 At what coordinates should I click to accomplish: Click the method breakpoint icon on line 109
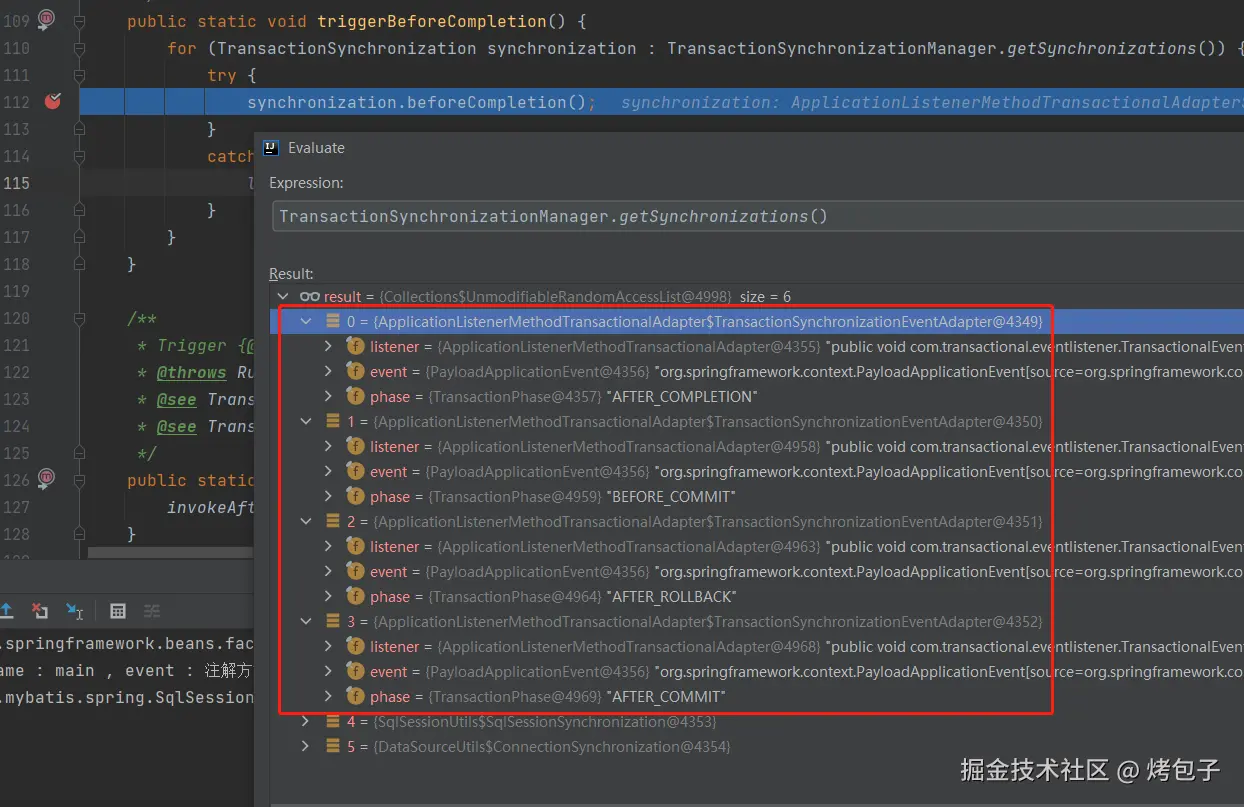click(46, 18)
